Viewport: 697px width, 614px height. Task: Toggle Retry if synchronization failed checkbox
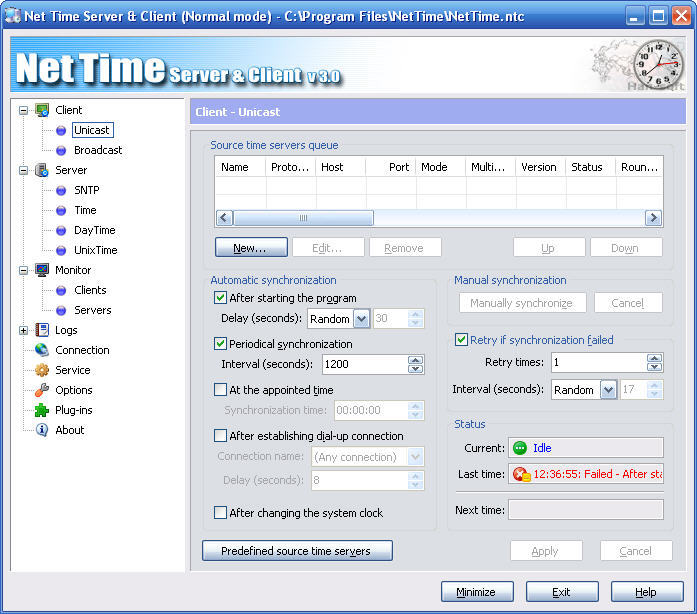(x=461, y=340)
